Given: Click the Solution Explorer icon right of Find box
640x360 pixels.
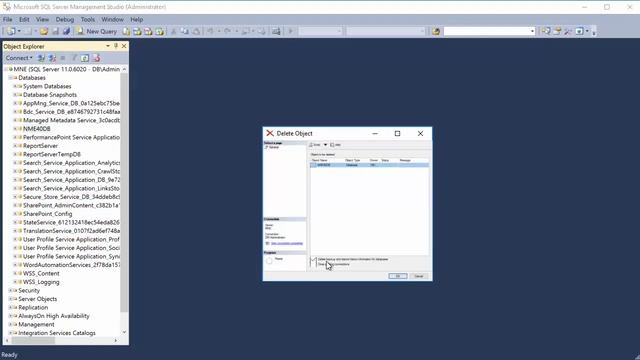Looking at the screenshot, I should tap(546, 31).
